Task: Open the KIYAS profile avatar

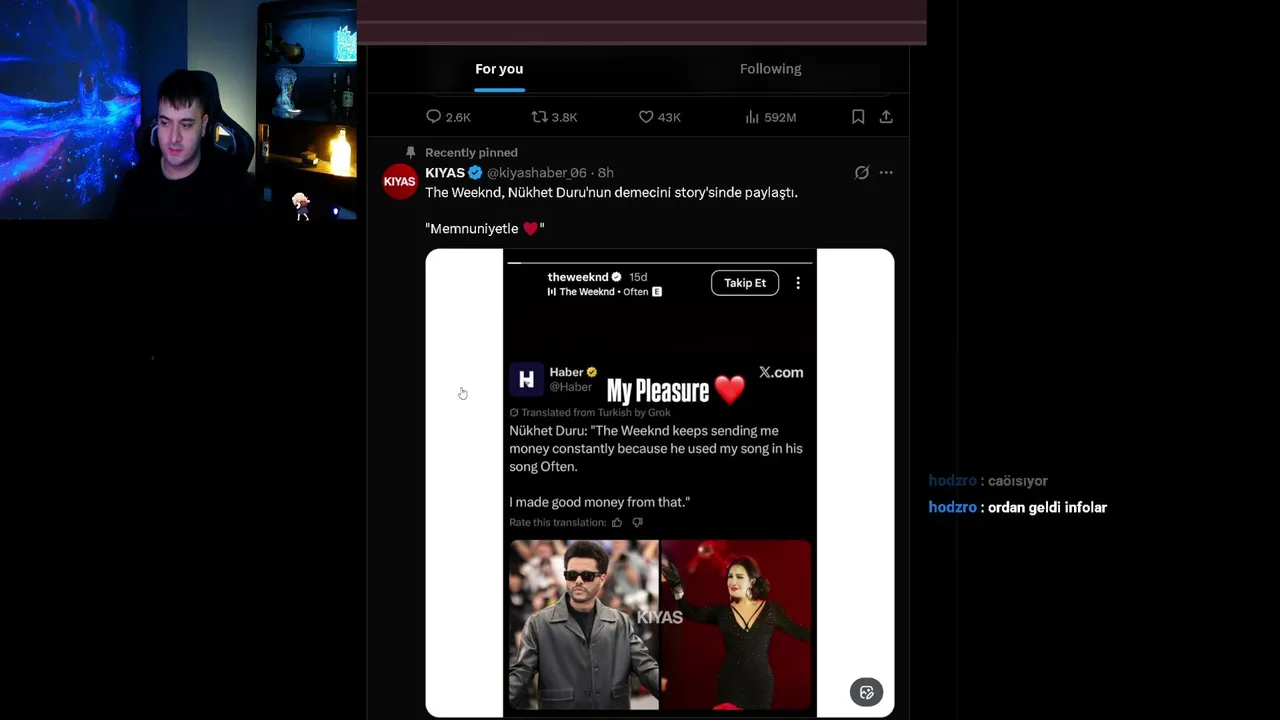Action: coord(400,181)
